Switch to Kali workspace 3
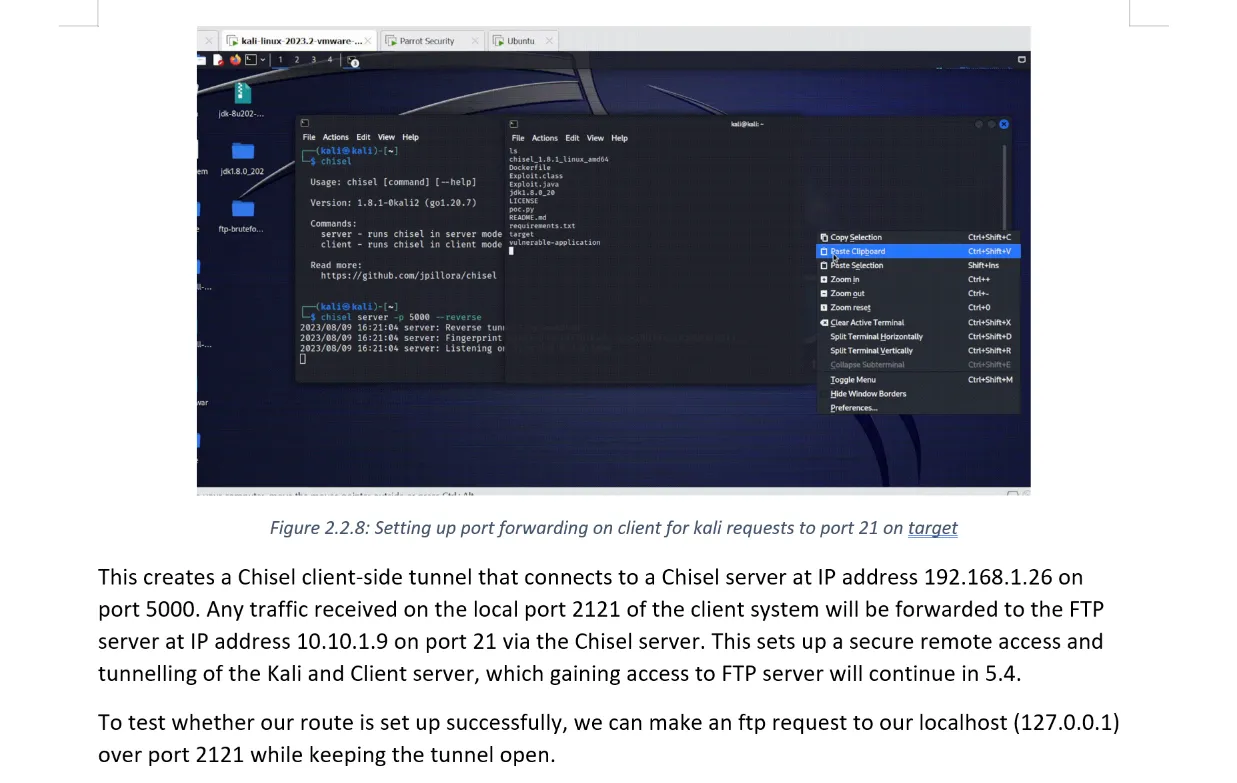 (x=314, y=60)
